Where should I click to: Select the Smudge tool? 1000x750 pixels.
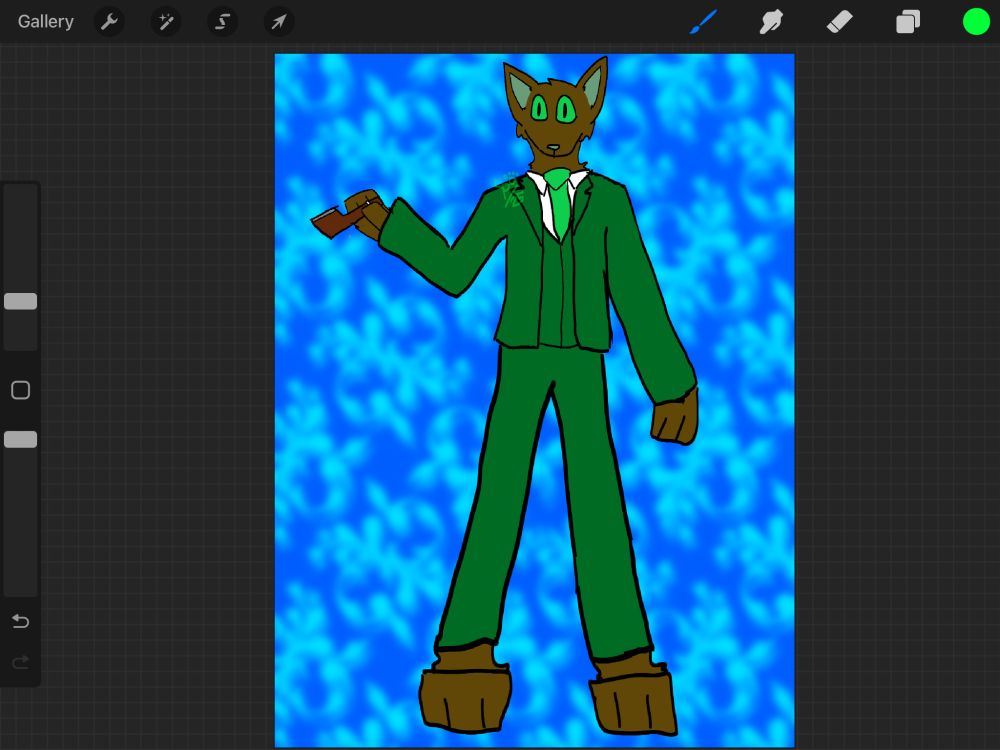click(x=771, y=21)
